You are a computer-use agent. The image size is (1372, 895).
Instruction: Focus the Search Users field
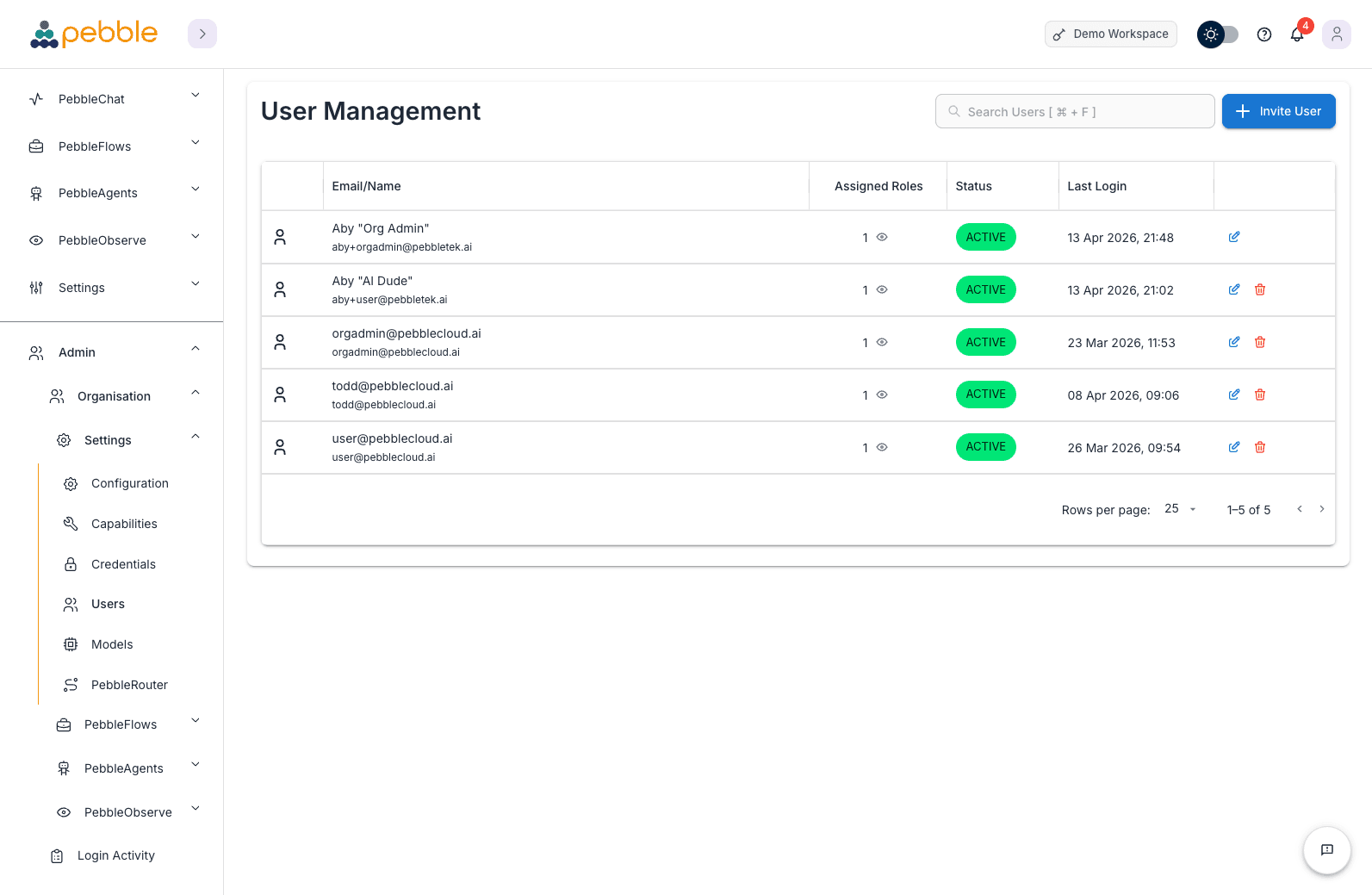(1075, 111)
